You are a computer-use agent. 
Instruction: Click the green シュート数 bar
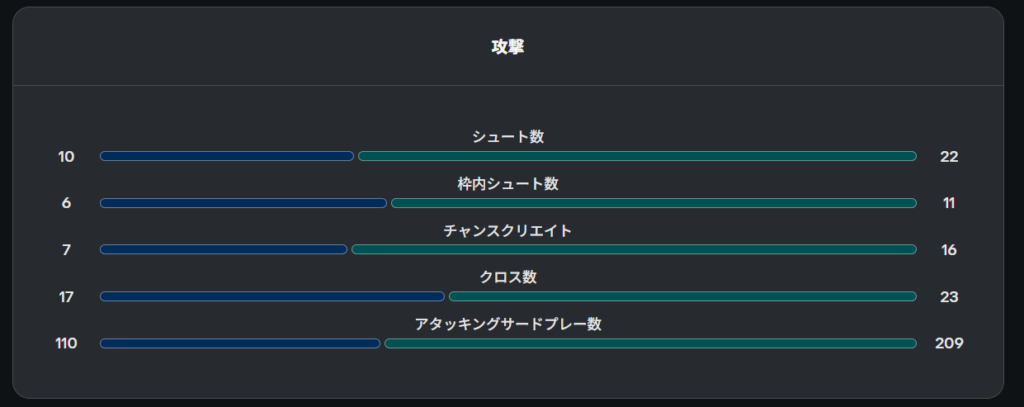(637, 156)
